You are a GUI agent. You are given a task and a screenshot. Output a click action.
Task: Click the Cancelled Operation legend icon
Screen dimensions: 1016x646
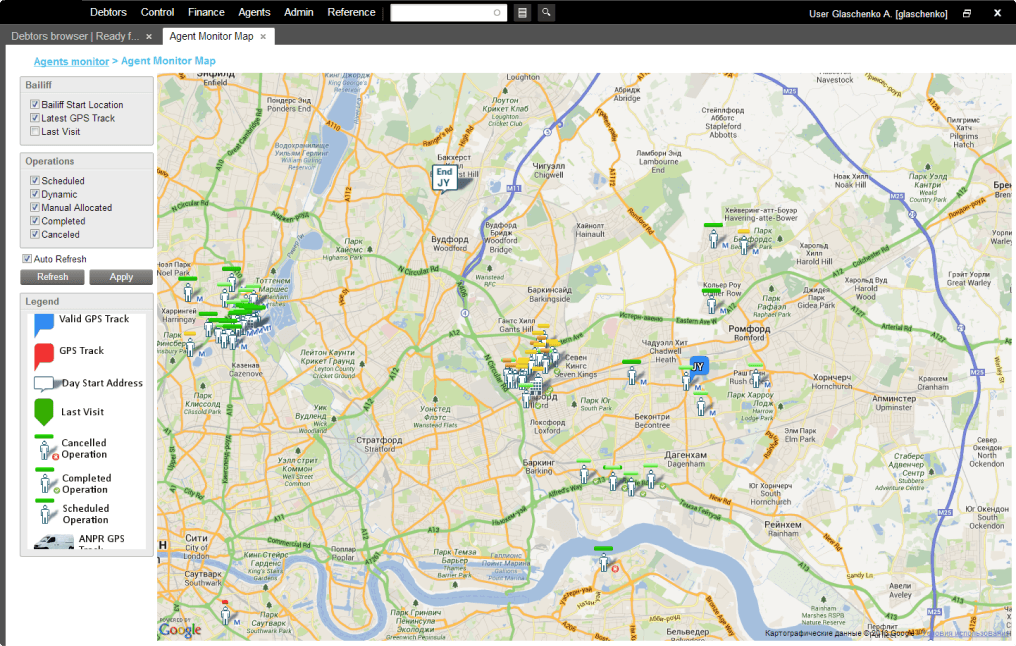click(x=46, y=448)
